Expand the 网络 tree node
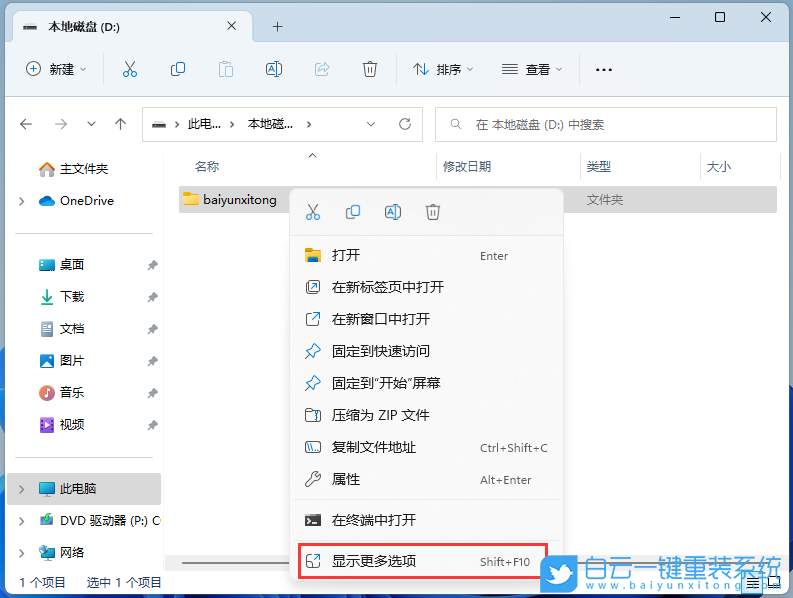 (x=21, y=553)
